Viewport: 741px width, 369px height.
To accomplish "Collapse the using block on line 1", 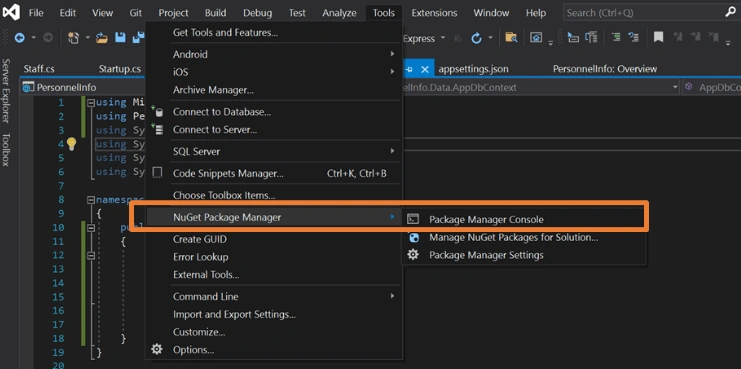I will click(x=91, y=102).
